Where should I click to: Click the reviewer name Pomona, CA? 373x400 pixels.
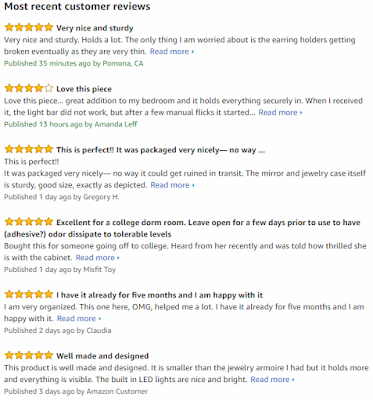pos(123,64)
